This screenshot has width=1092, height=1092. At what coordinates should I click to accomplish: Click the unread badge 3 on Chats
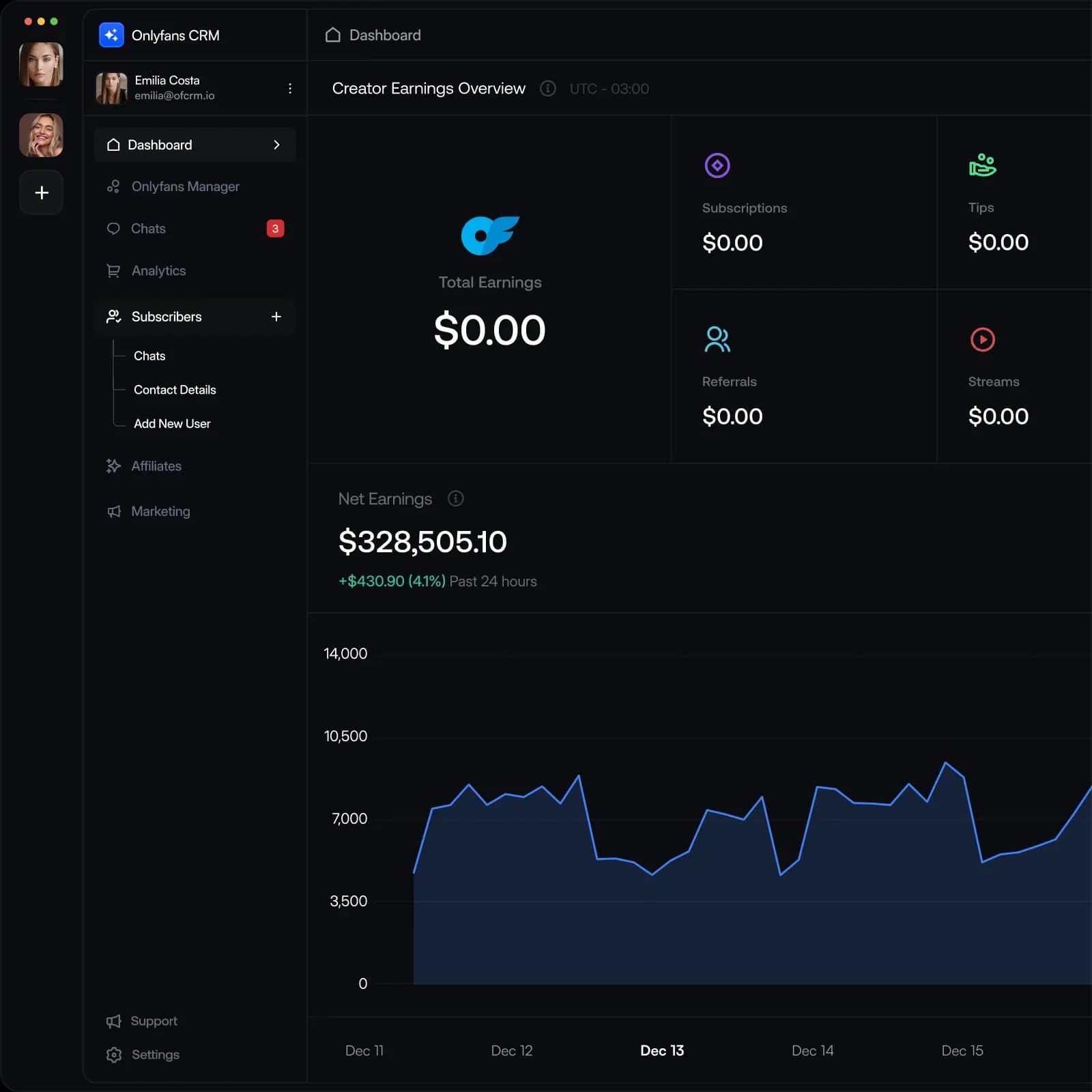point(275,229)
